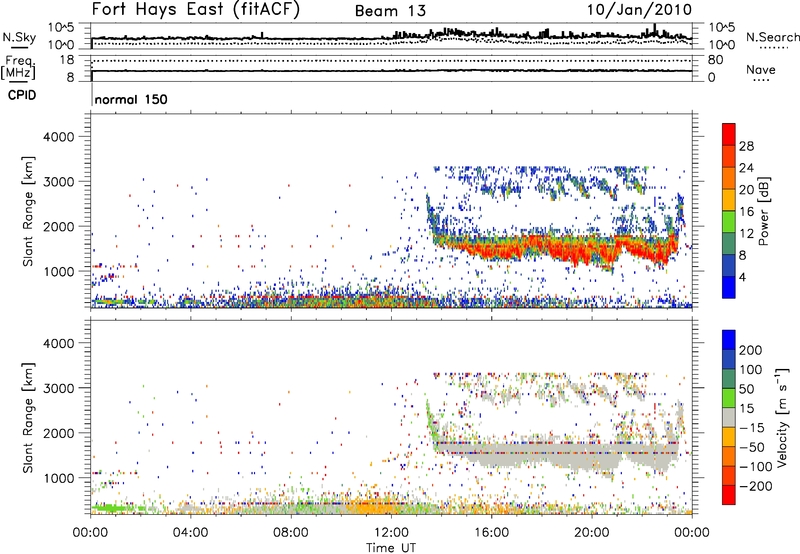Click the "1000" tick of the power panel
Viewport: 800px width, 554px height.
(58, 271)
